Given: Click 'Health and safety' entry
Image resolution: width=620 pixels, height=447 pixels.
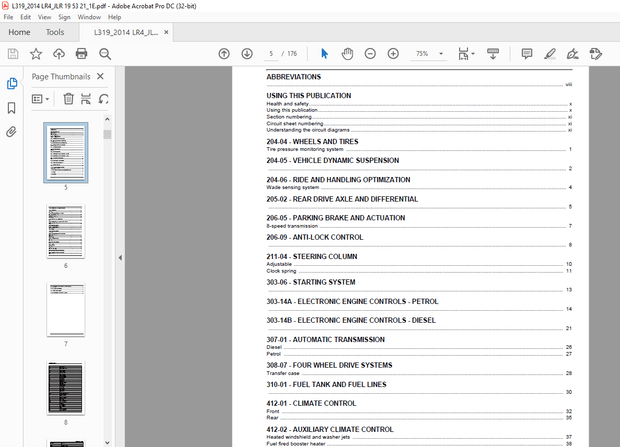Looking at the screenshot, I should 287,104.
